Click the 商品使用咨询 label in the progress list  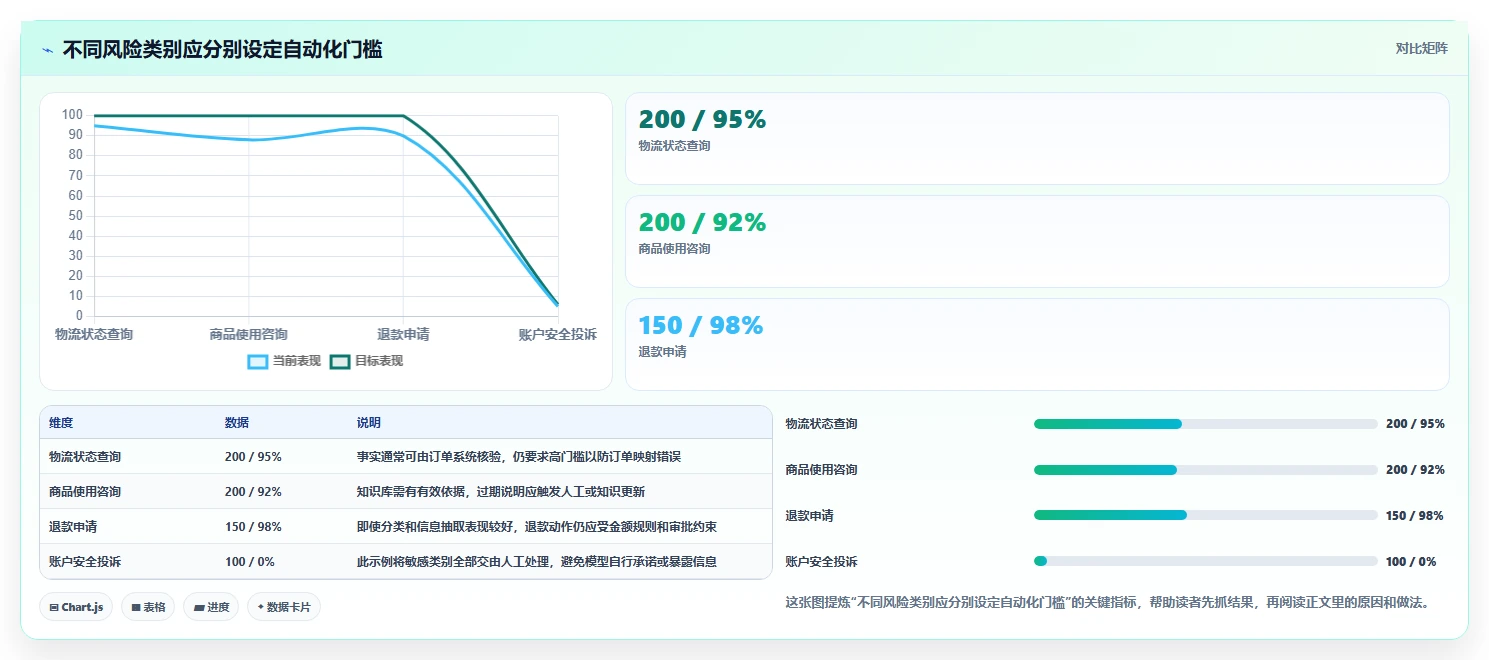[x=822, y=470]
